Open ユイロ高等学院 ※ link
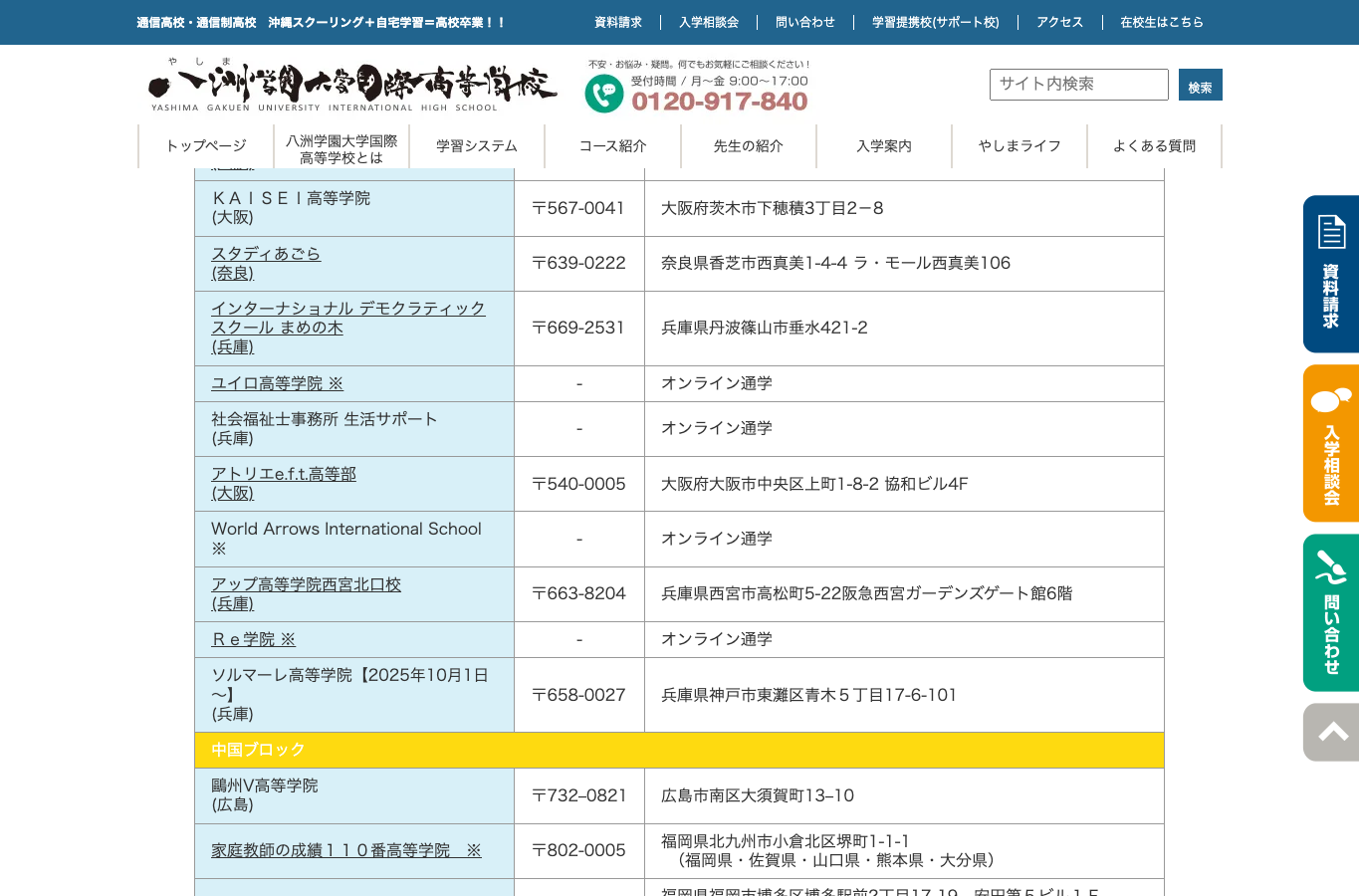The width and height of the screenshot is (1359, 896). [x=277, y=383]
